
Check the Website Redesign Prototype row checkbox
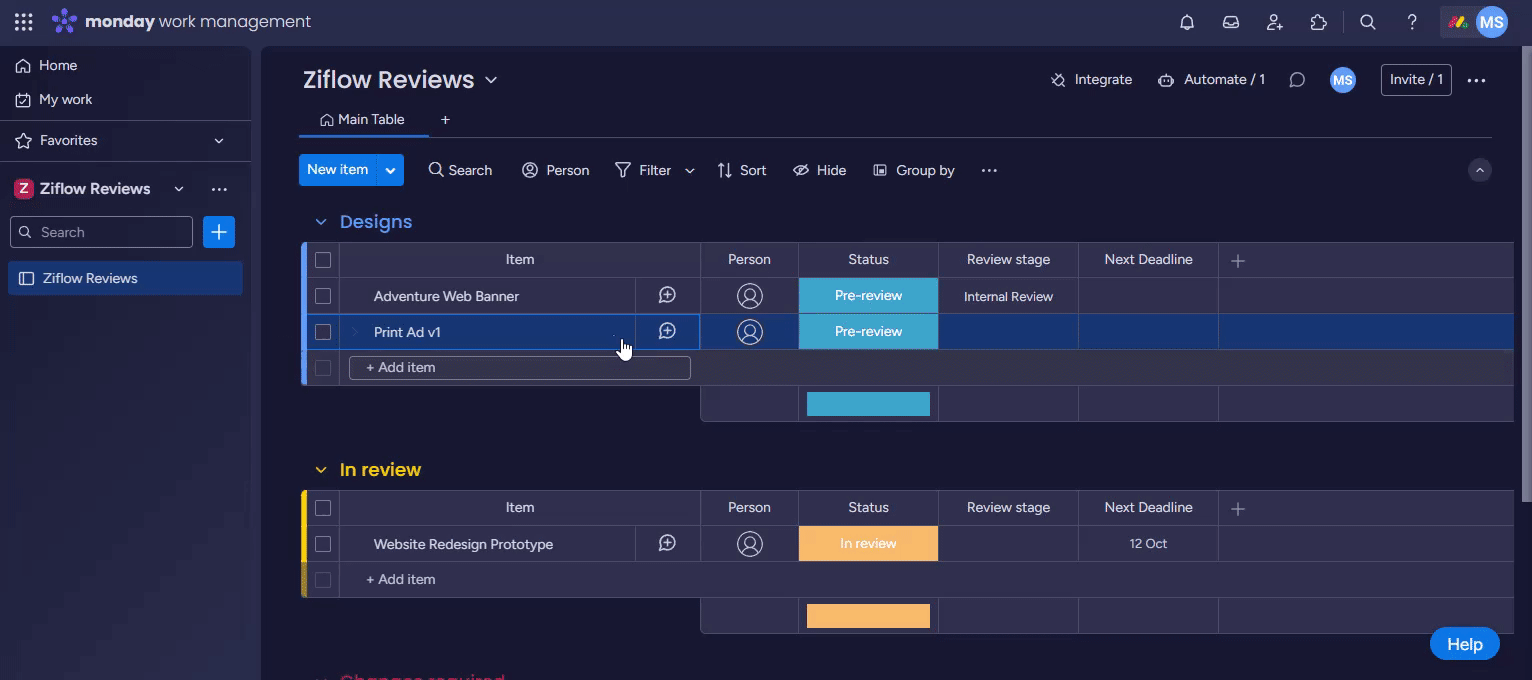(x=323, y=544)
